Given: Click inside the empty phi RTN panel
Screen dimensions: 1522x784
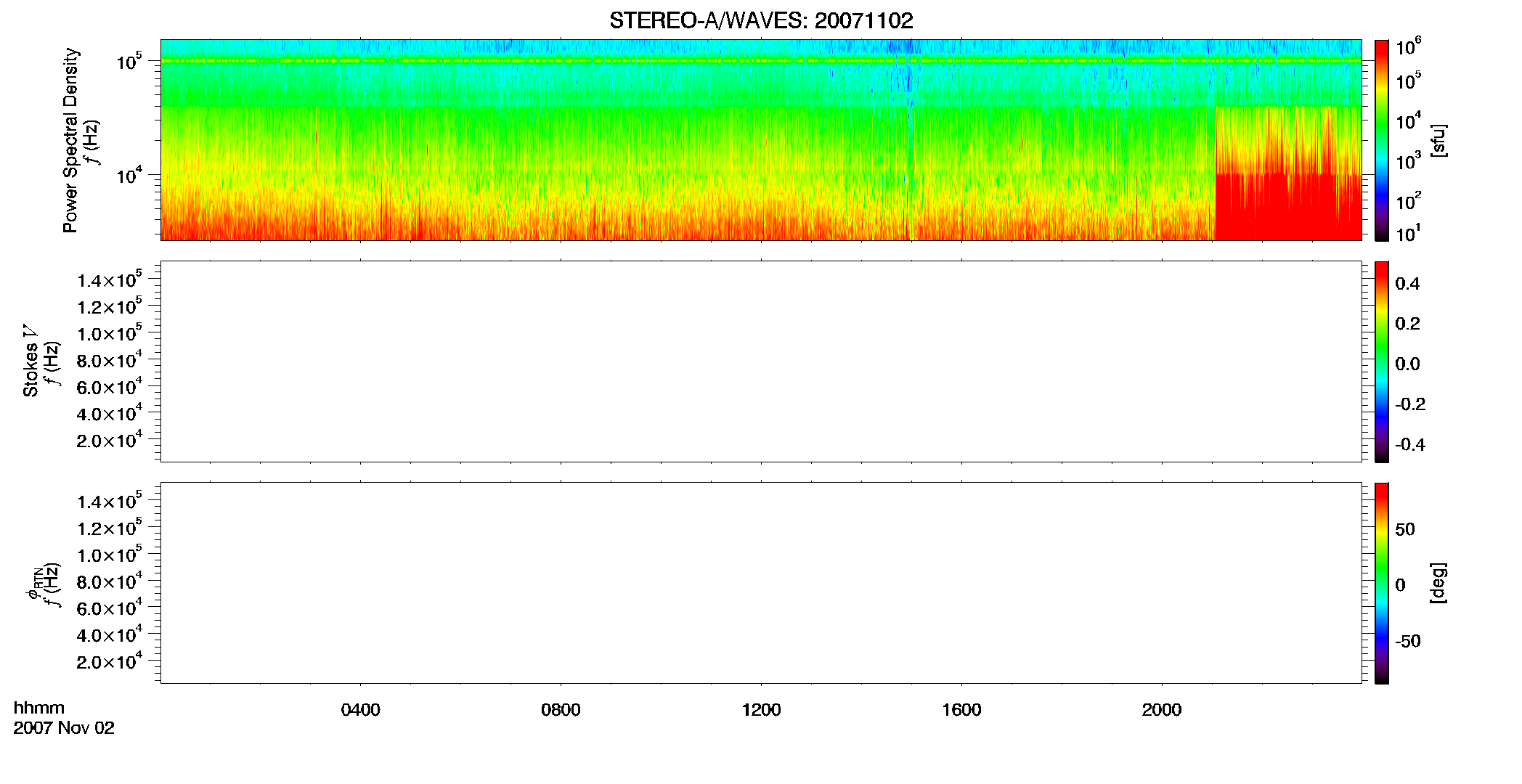Looking at the screenshot, I should [x=761, y=583].
